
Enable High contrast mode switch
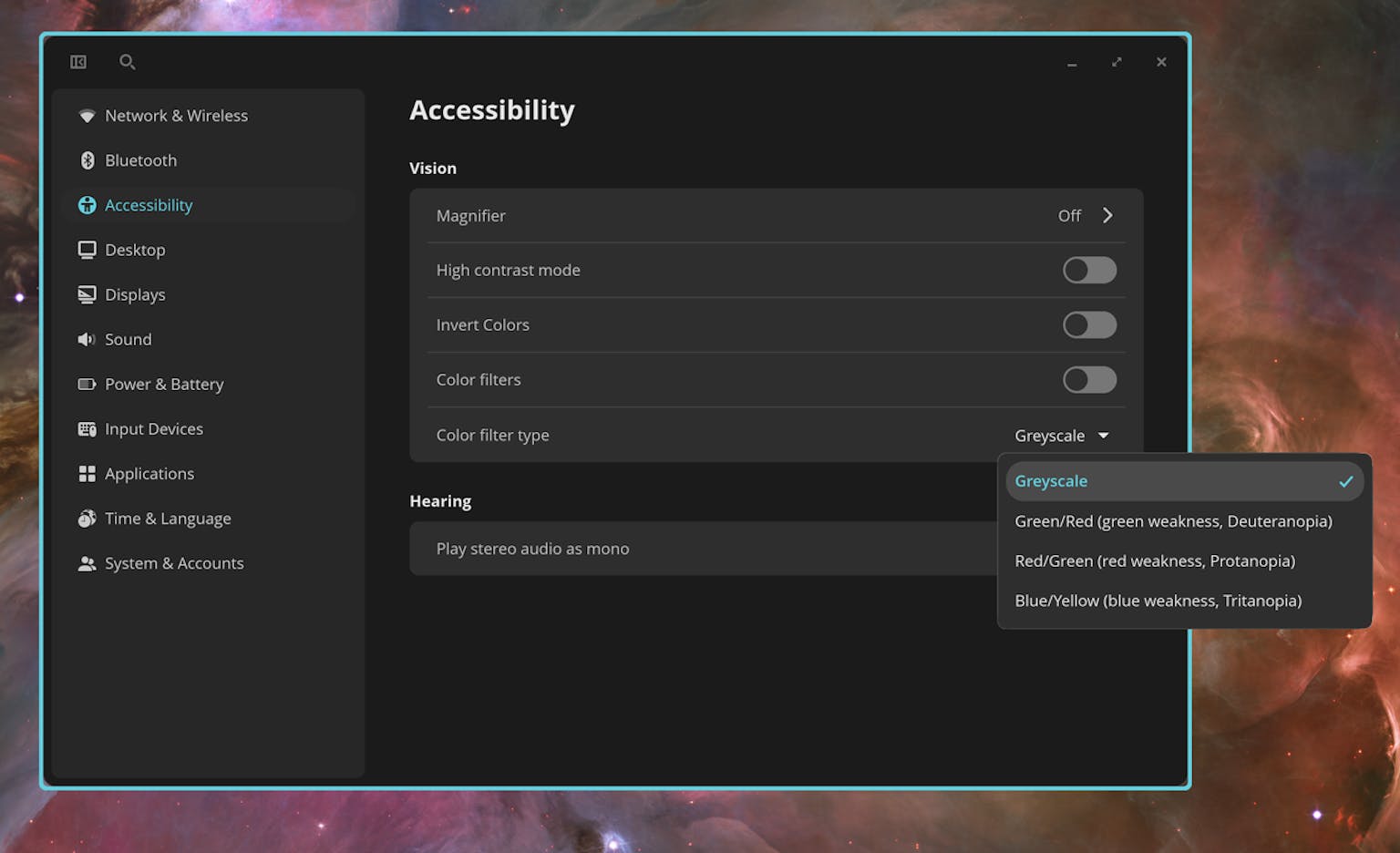tap(1089, 270)
